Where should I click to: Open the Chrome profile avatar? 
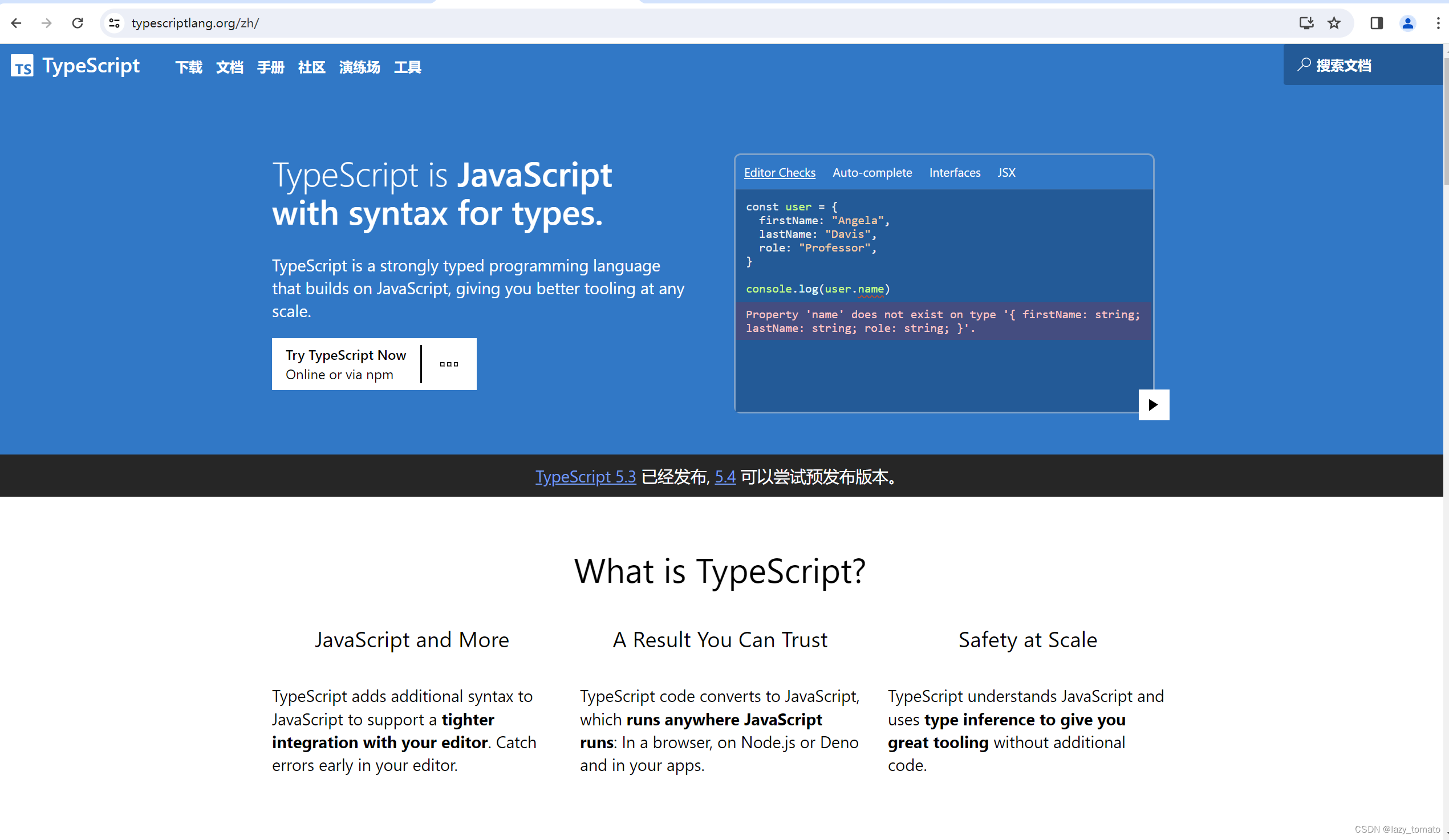click(1407, 23)
